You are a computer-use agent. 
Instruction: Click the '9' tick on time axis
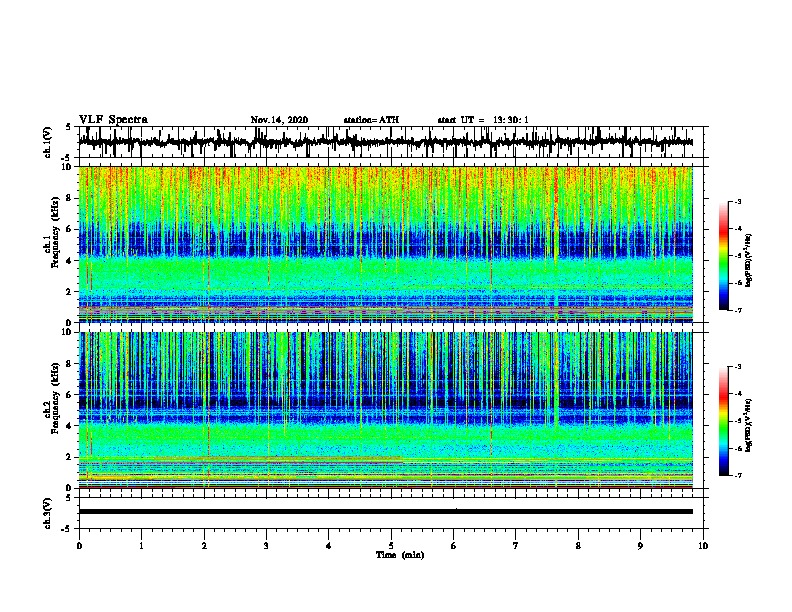640,546
